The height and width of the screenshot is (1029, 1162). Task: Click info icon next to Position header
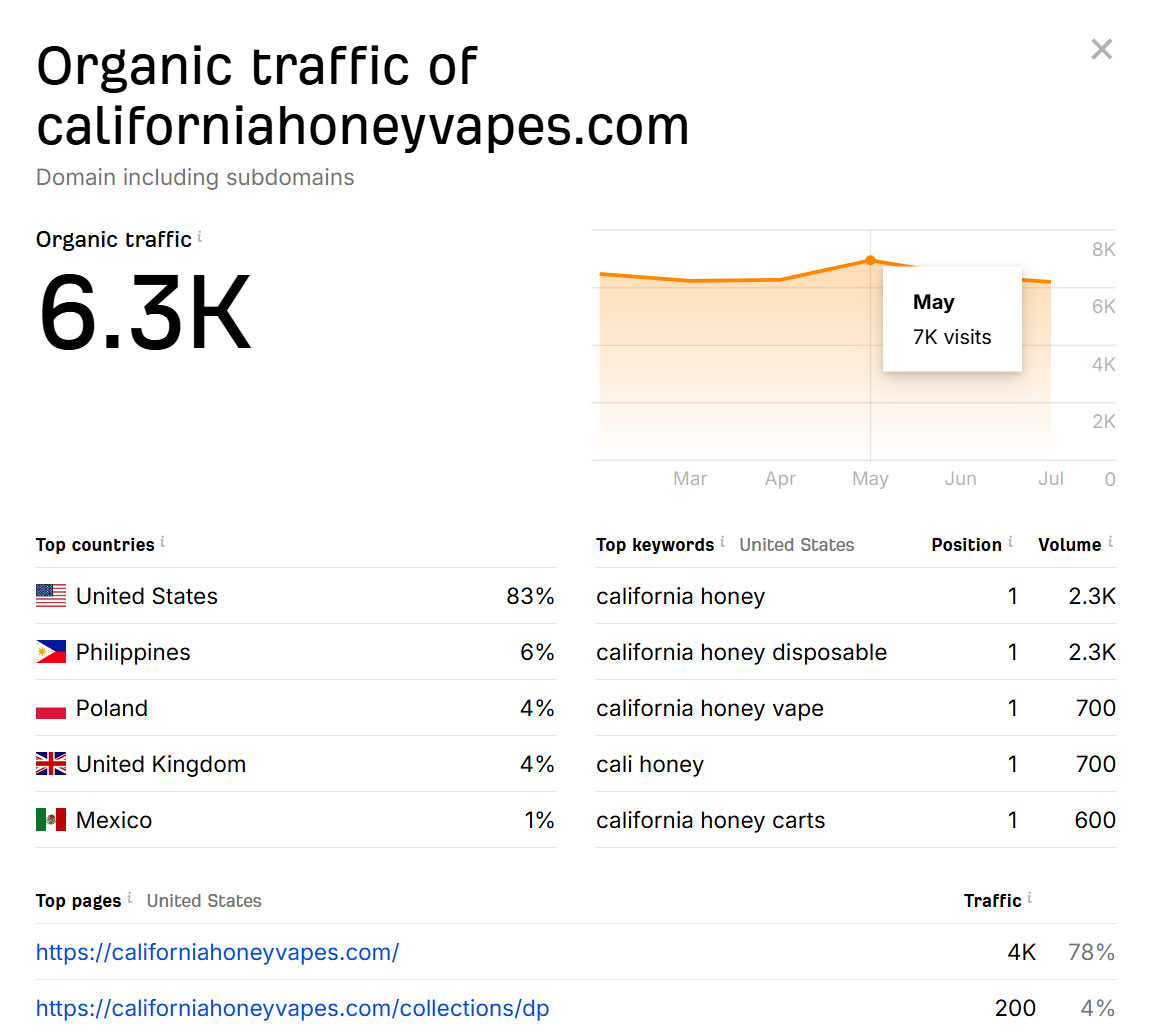click(1010, 542)
